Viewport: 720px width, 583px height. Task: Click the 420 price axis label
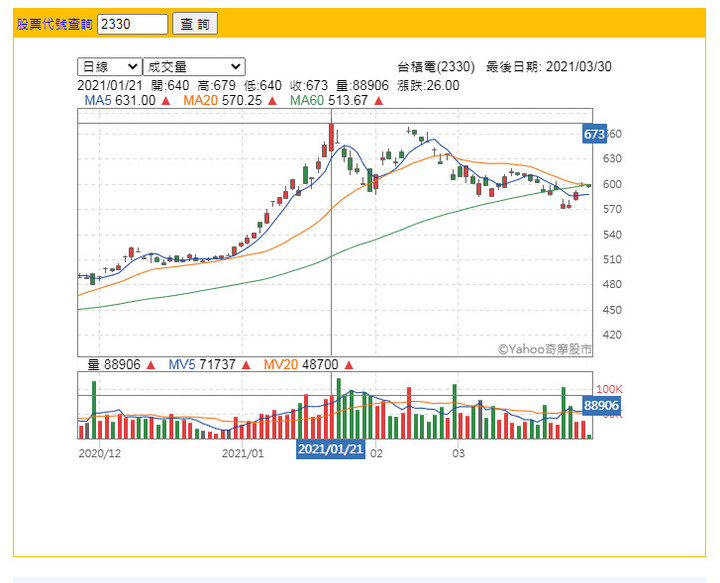(x=612, y=335)
